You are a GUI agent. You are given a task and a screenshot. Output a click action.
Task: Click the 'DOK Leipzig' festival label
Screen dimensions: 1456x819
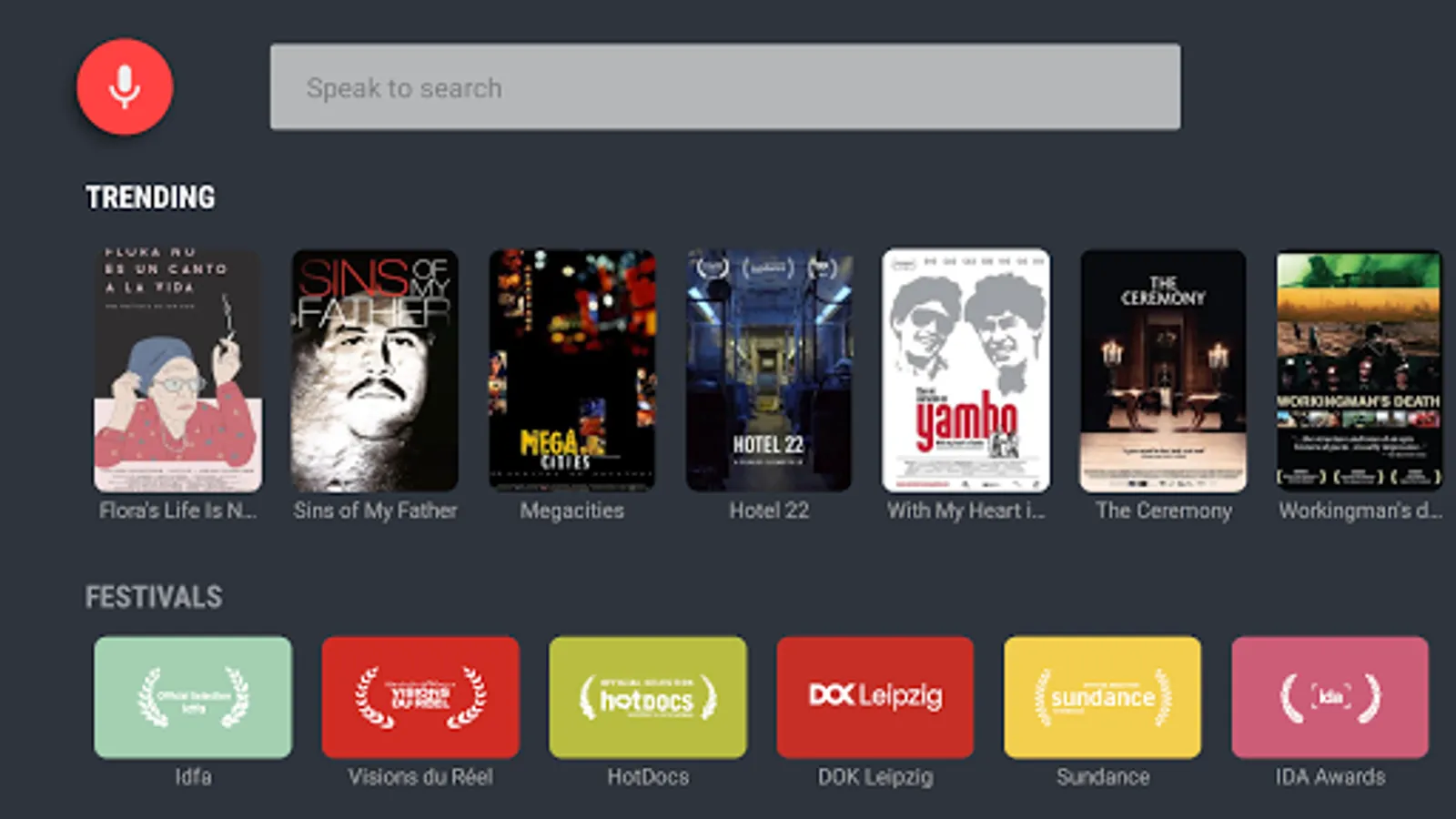pyautogui.click(x=875, y=776)
